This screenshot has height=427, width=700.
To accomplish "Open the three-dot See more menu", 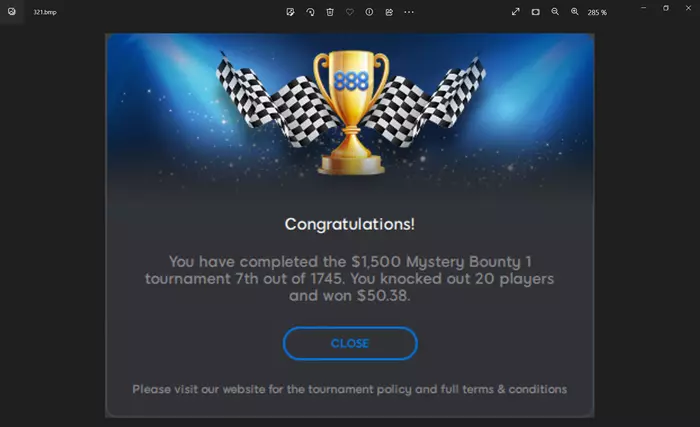I will coord(409,12).
